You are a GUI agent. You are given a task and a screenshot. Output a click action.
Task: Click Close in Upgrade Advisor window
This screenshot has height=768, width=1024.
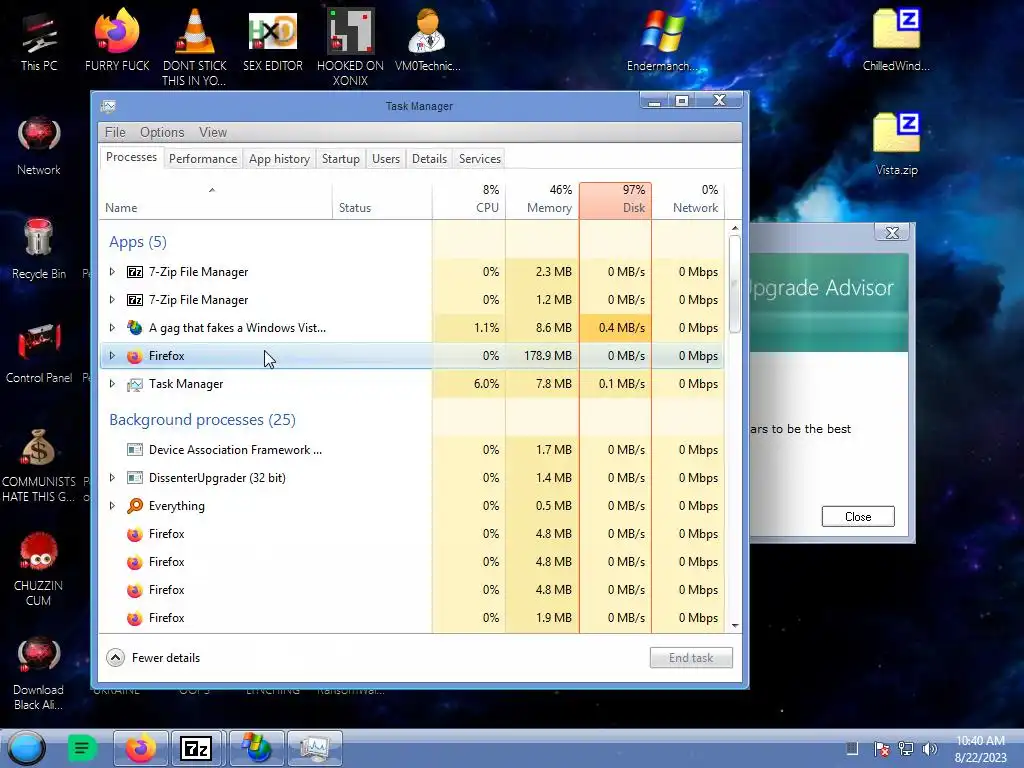point(857,517)
